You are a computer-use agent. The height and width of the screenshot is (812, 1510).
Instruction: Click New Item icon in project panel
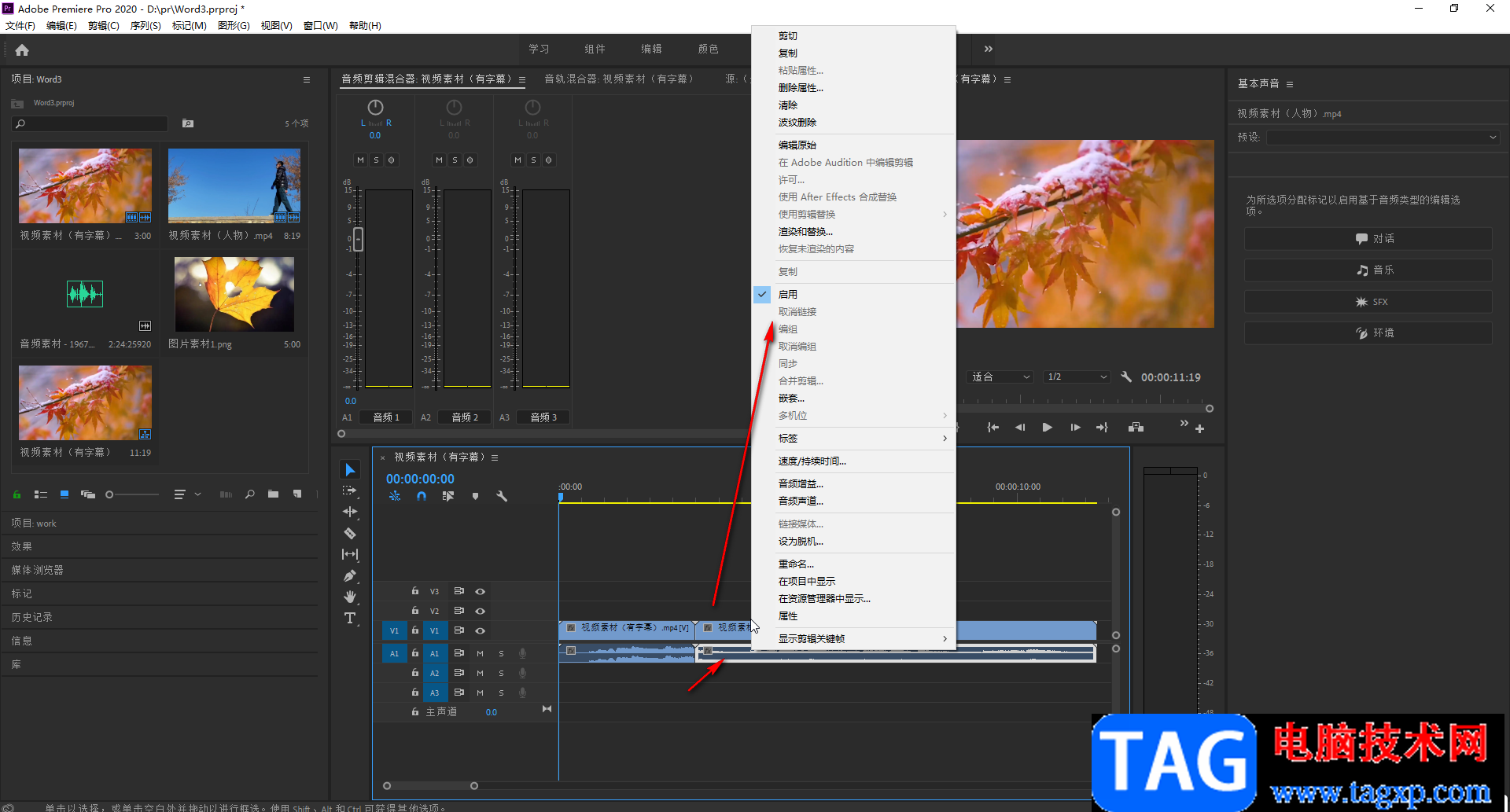click(297, 494)
